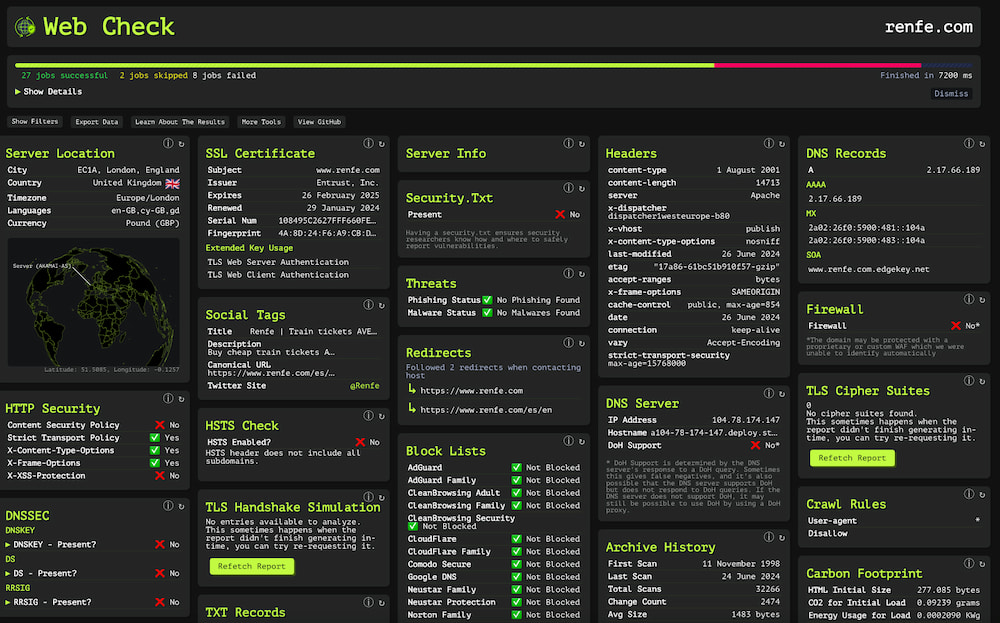
Task: Open info icon on Server Info card
Action: (568, 143)
